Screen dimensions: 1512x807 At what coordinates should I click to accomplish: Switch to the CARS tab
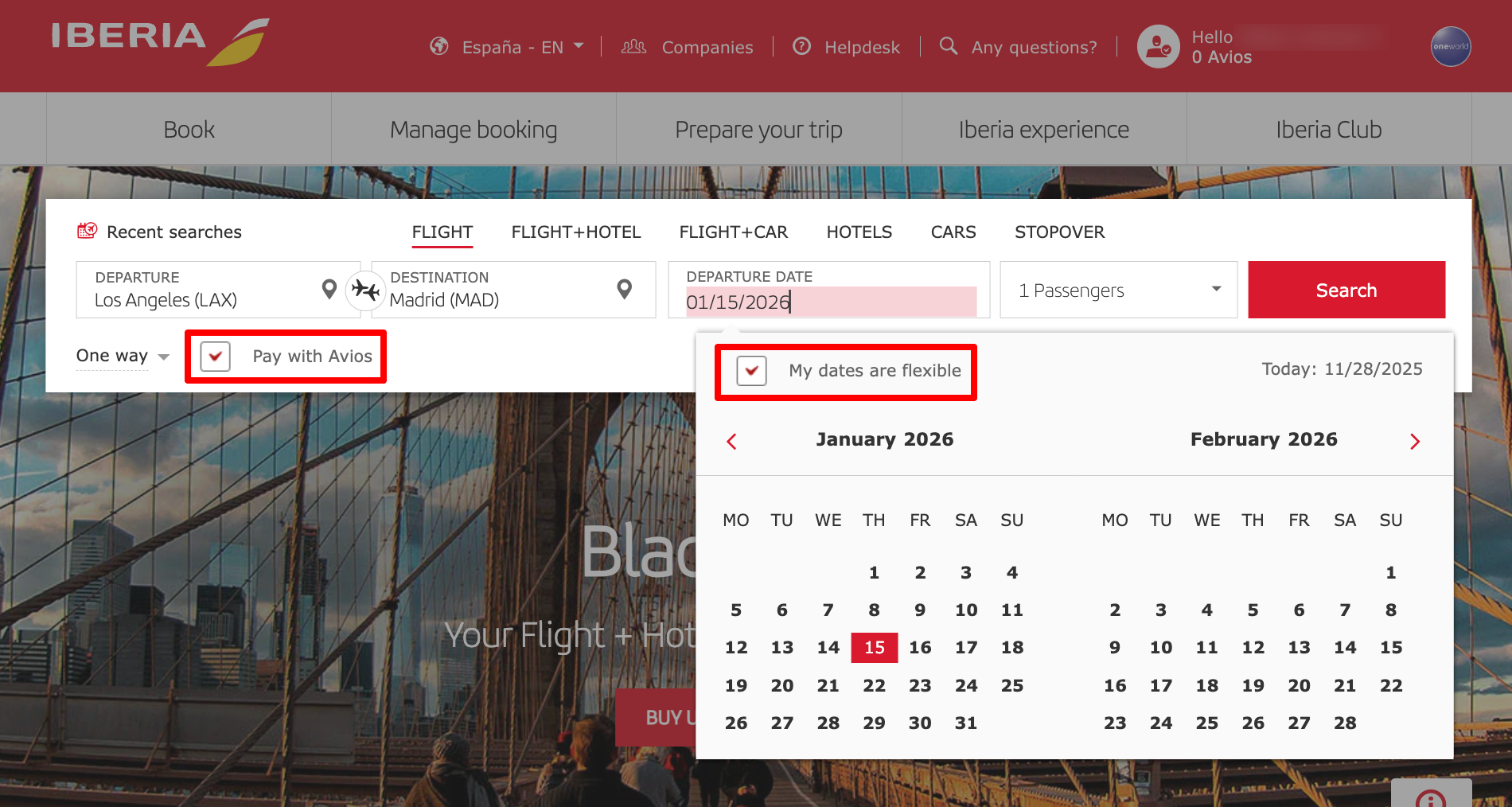pyautogui.click(x=953, y=232)
